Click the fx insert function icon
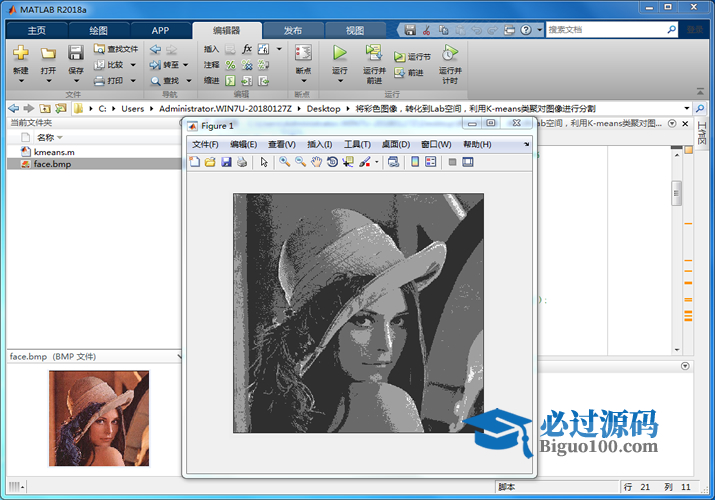715x500 pixels. tap(247, 49)
